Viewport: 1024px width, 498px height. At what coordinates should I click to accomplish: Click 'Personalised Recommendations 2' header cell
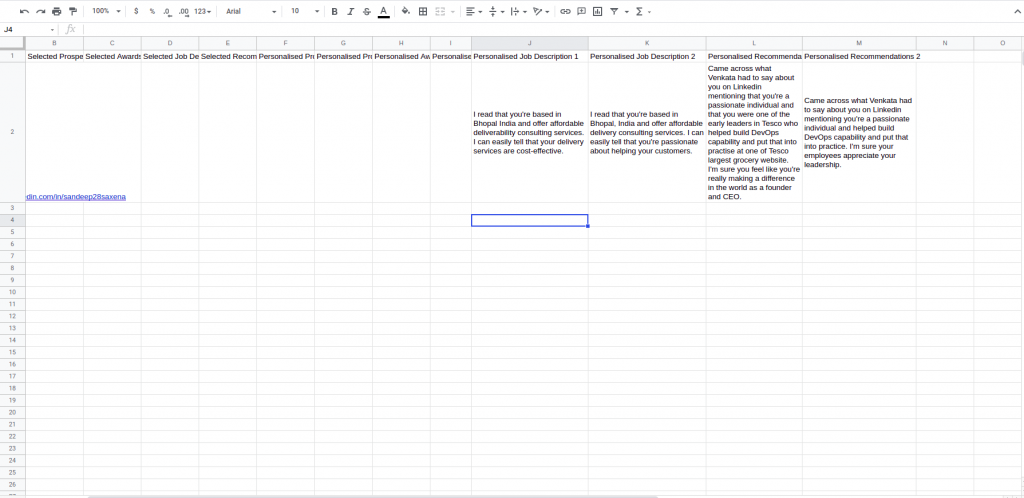859,57
